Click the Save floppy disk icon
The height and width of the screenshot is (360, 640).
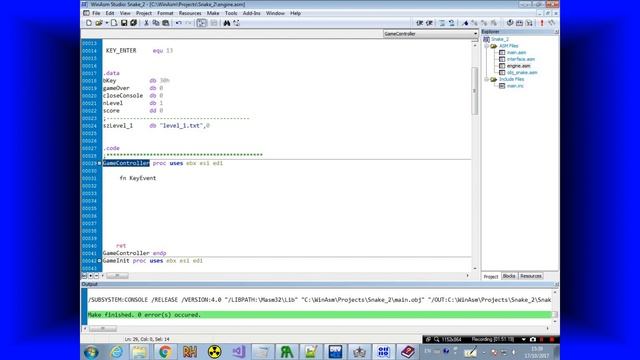pyautogui.click(x=124, y=23)
